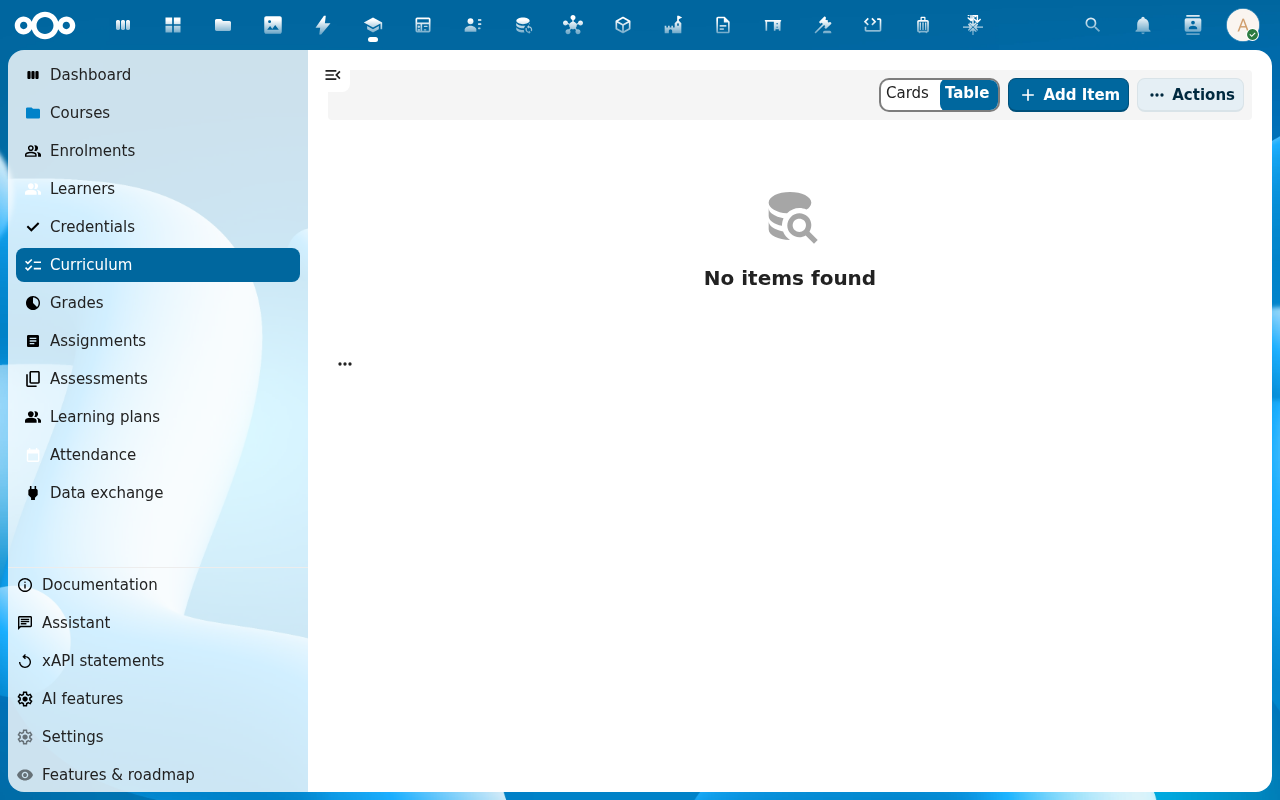Open the Grades section
Image resolution: width=1280 pixels, height=800 pixels.
coord(158,303)
